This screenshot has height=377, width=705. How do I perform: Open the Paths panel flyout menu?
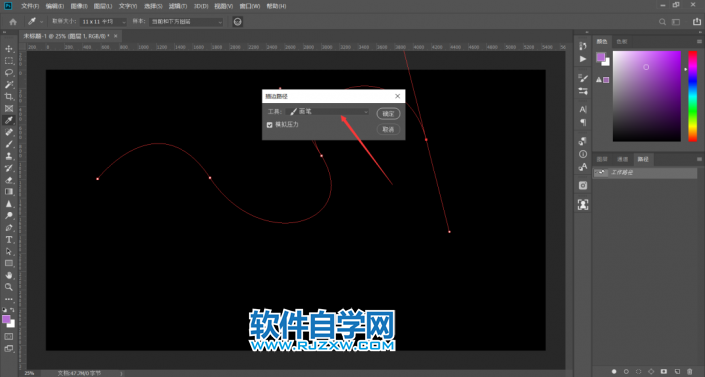pos(699,159)
